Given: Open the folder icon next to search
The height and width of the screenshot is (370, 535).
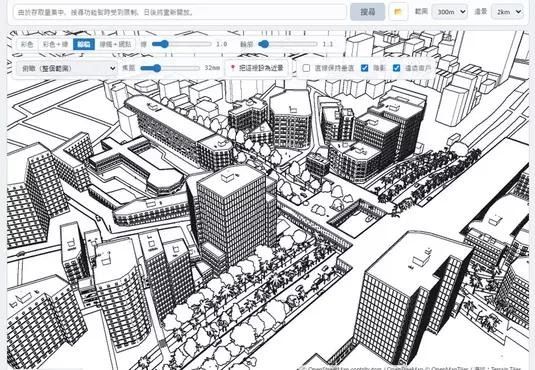Looking at the screenshot, I should click(398, 12).
